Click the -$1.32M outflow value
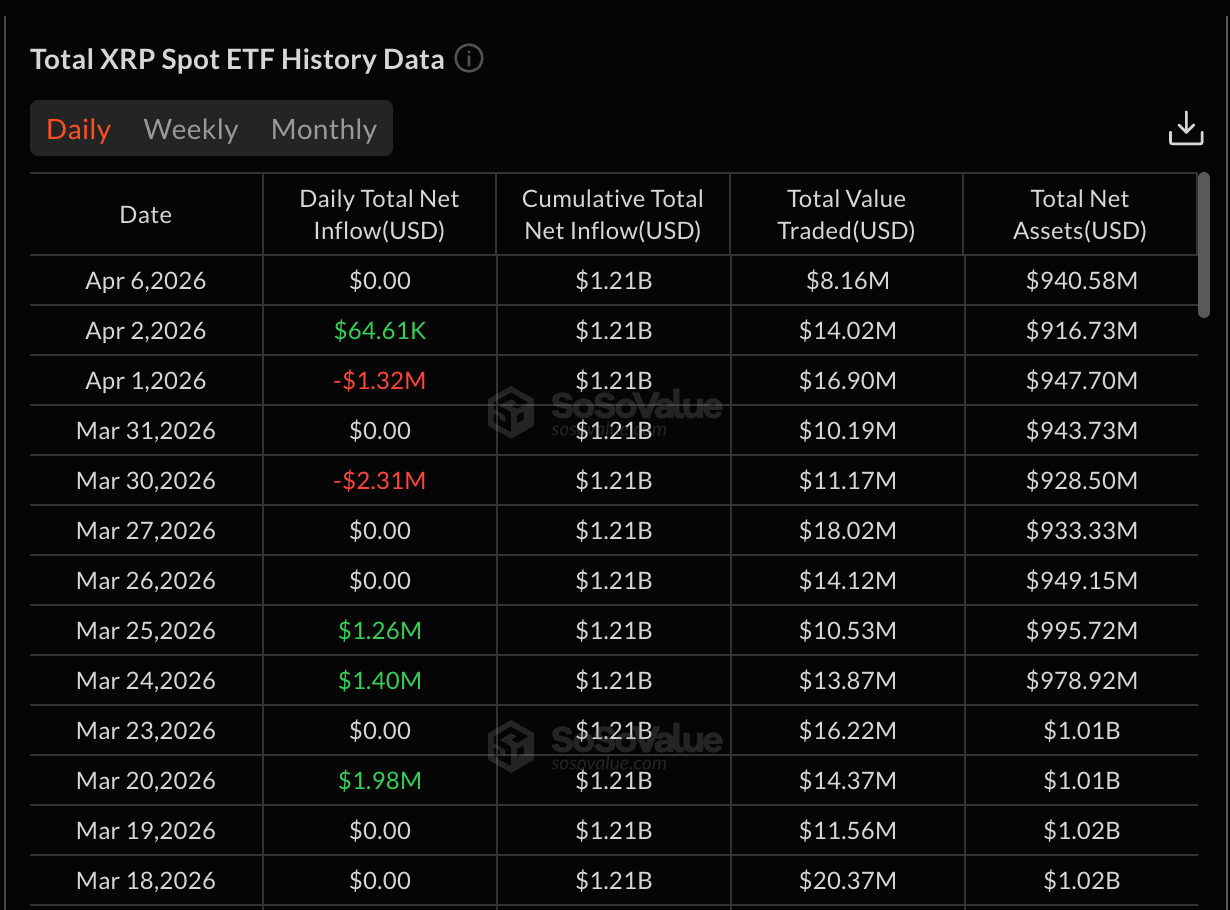Screen dimensions: 1230x910 (380, 381)
